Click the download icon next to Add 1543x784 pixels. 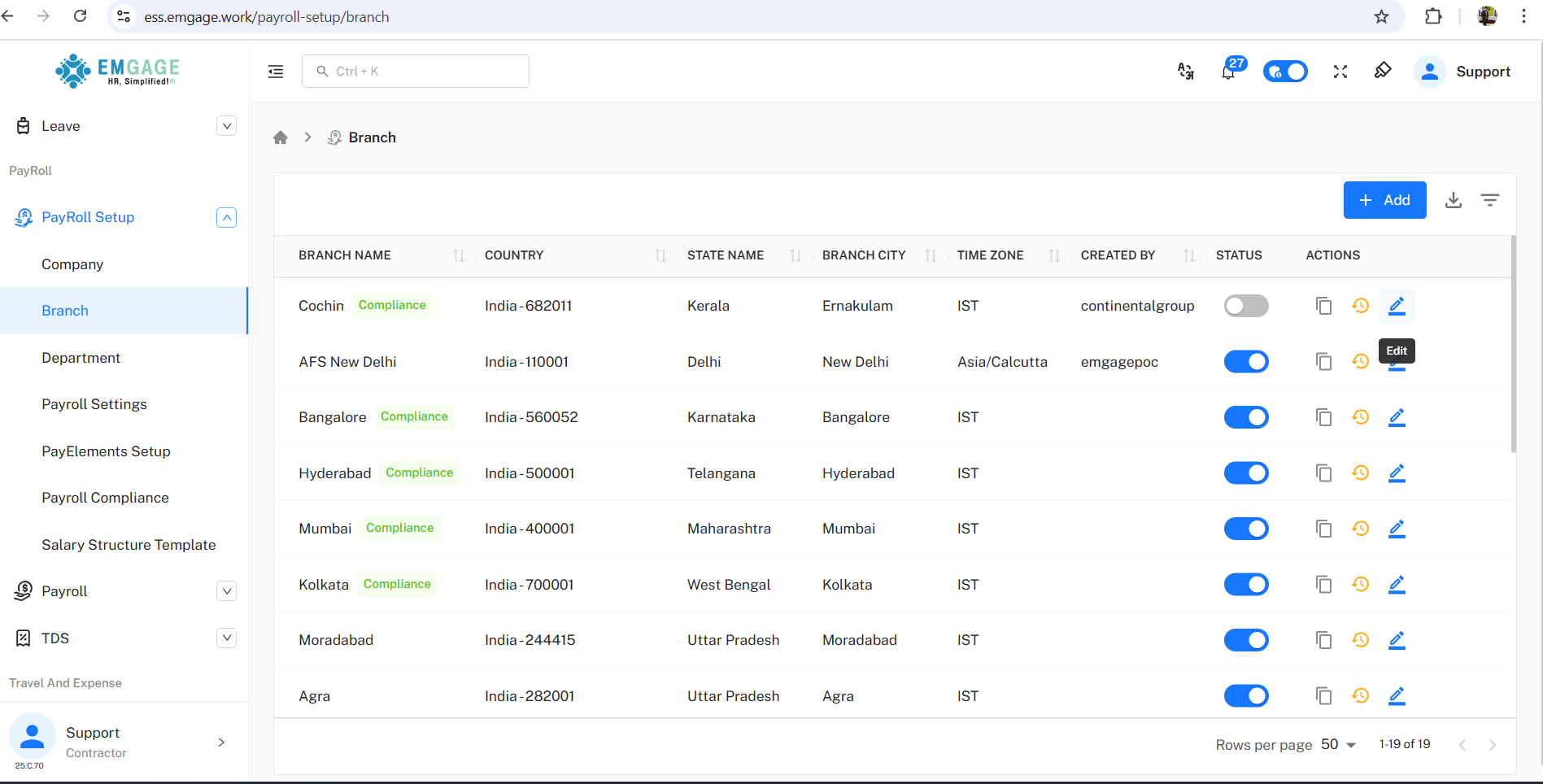pyautogui.click(x=1453, y=200)
